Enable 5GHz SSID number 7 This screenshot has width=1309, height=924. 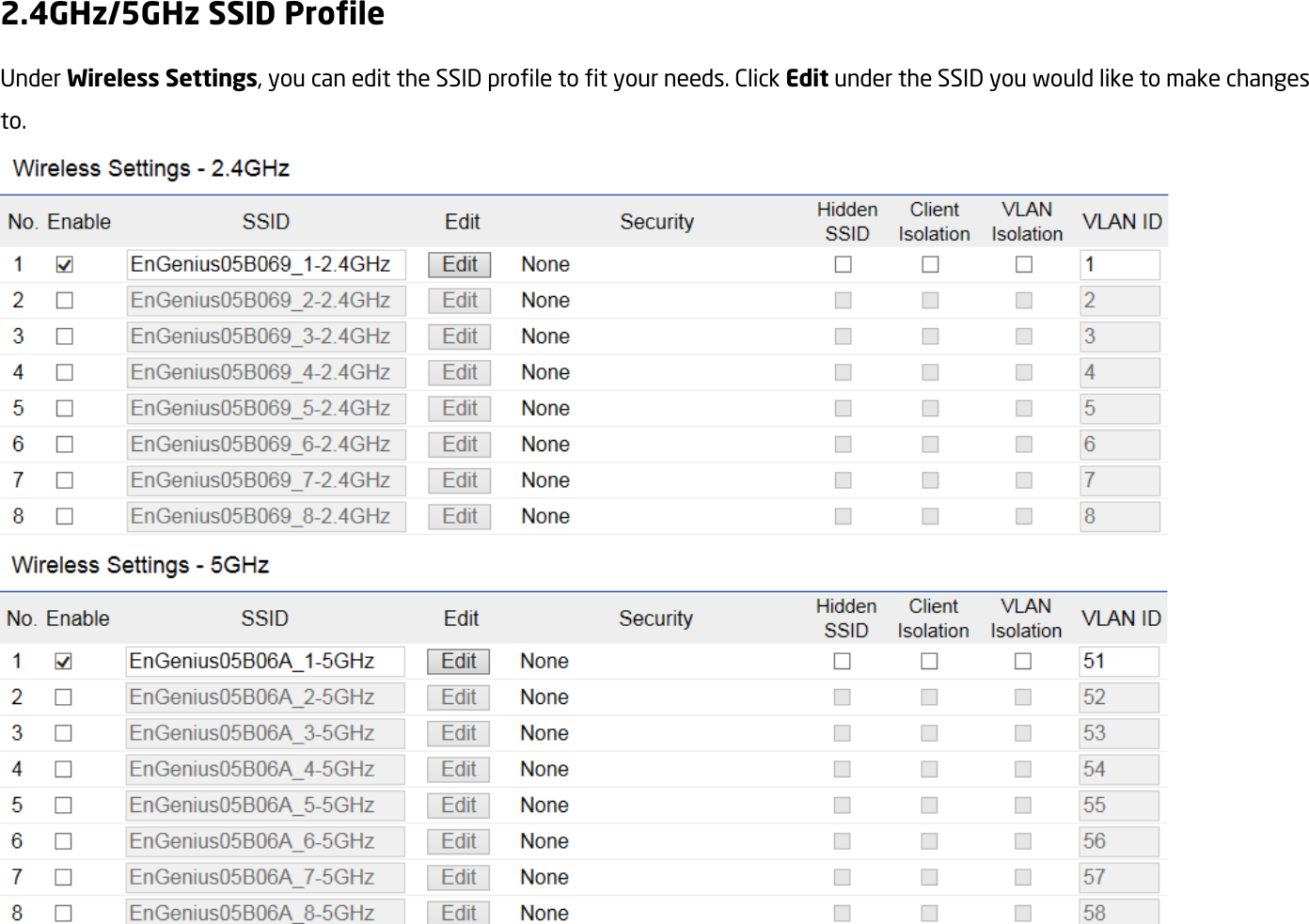coord(63,877)
